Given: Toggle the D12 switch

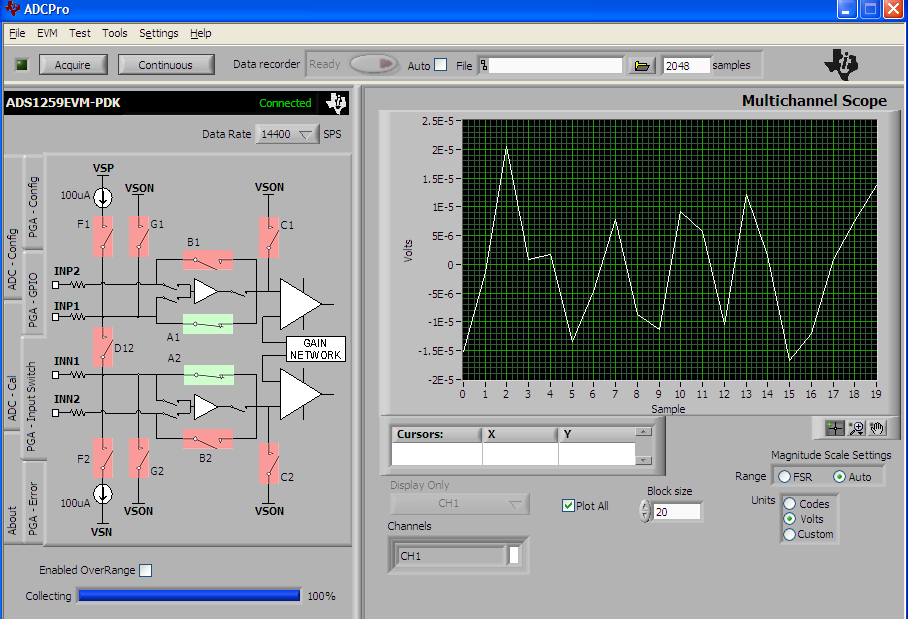Looking at the screenshot, I should click(x=103, y=347).
